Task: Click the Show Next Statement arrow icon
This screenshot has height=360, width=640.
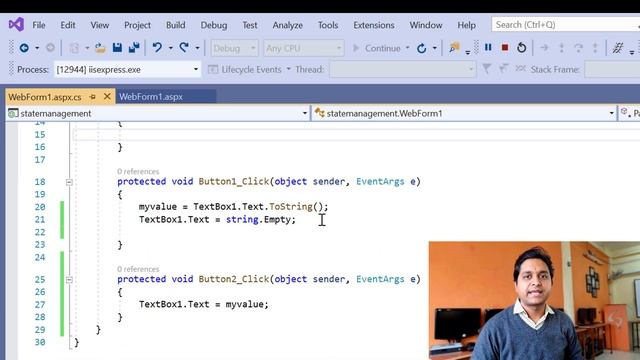Action: pos(544,48)
